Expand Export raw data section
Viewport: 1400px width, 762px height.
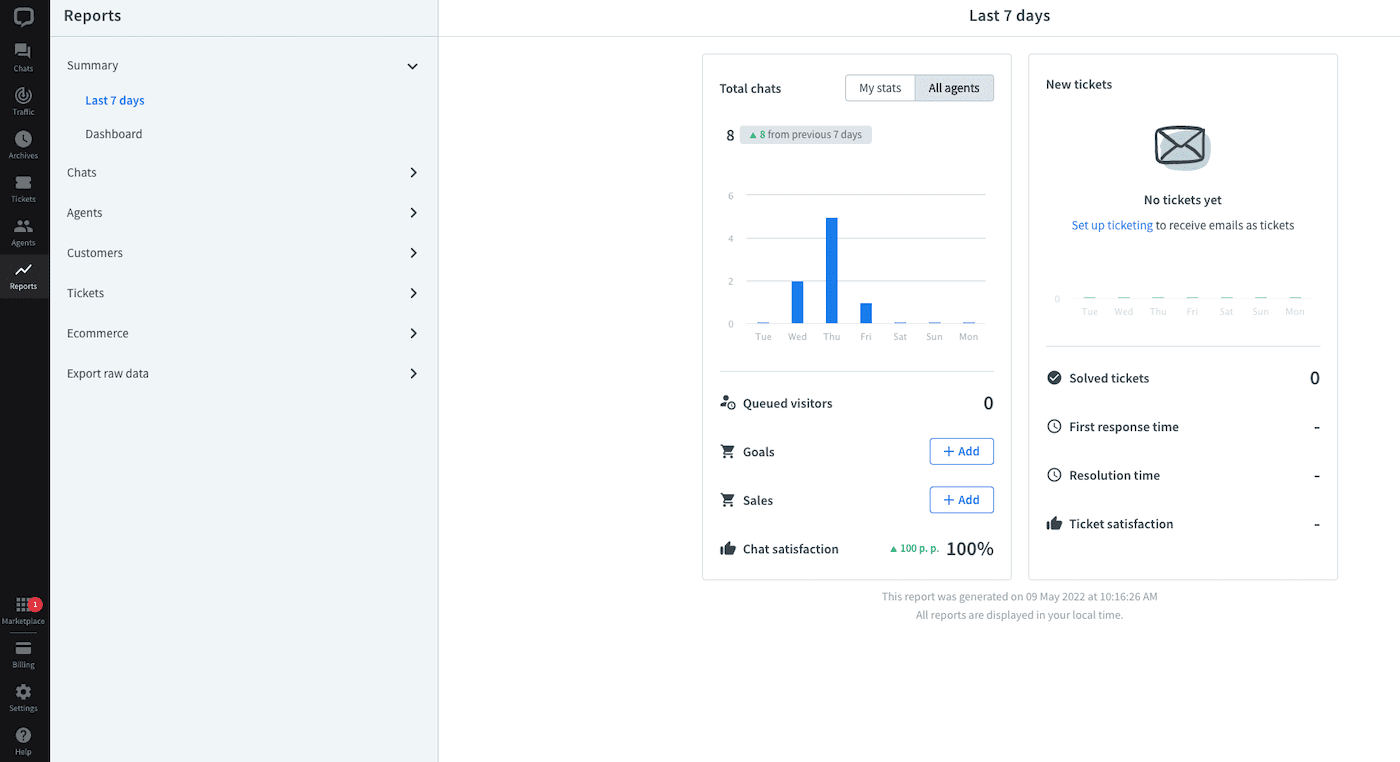(x=412, y=374)
